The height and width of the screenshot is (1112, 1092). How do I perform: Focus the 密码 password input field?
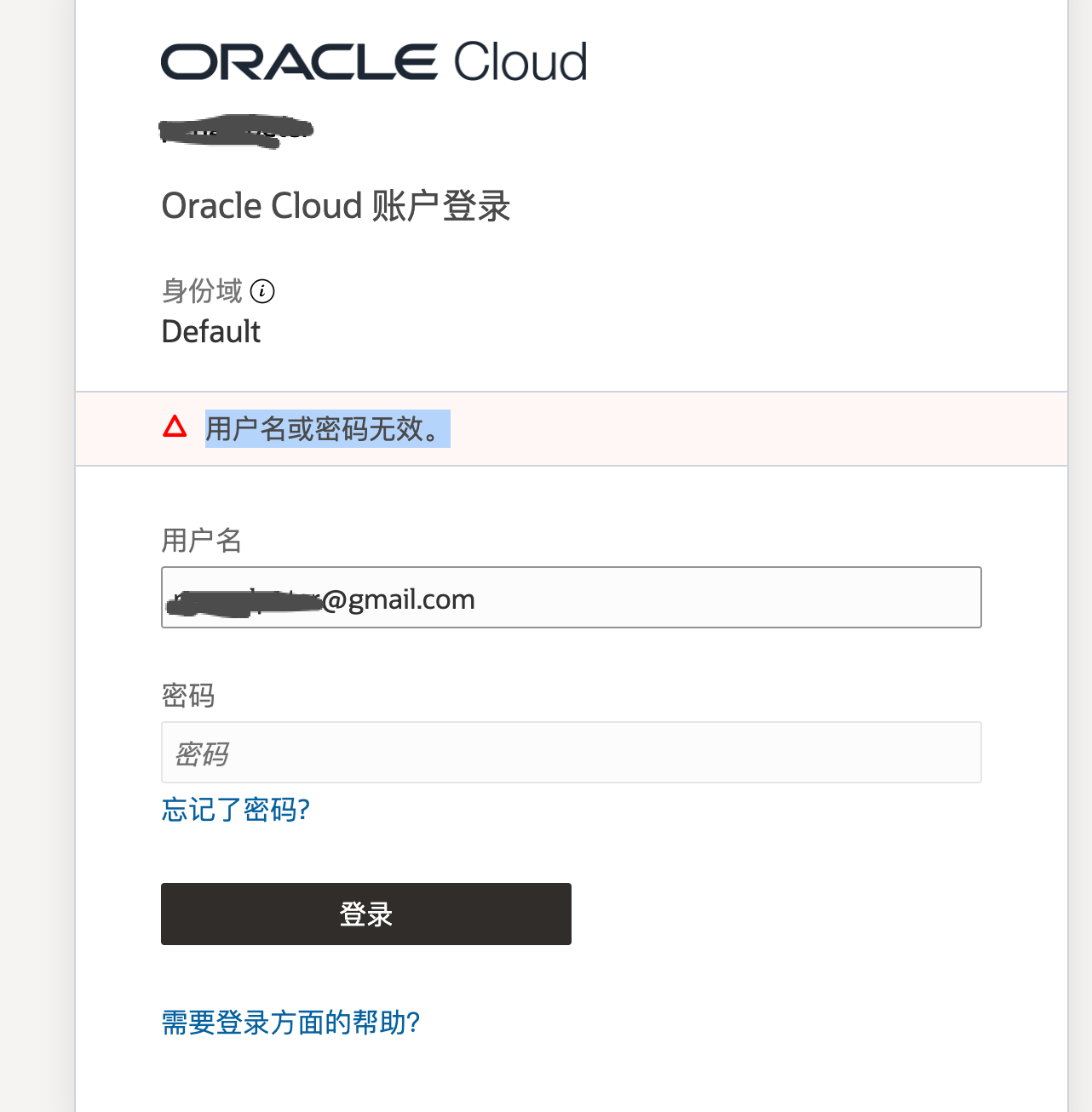[572, 753]
